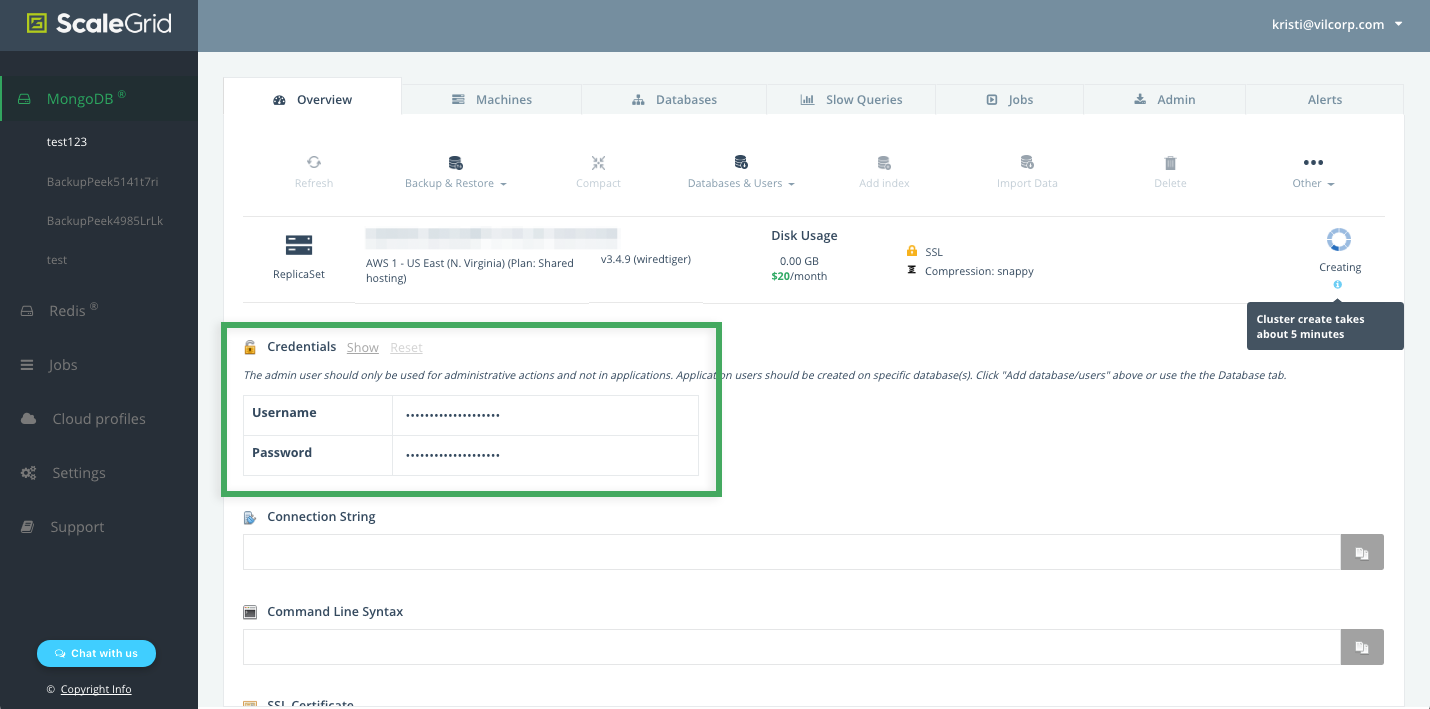Switch to the Admin tab
This screenshot has height=709, width=1430.
click(1164, 99)
